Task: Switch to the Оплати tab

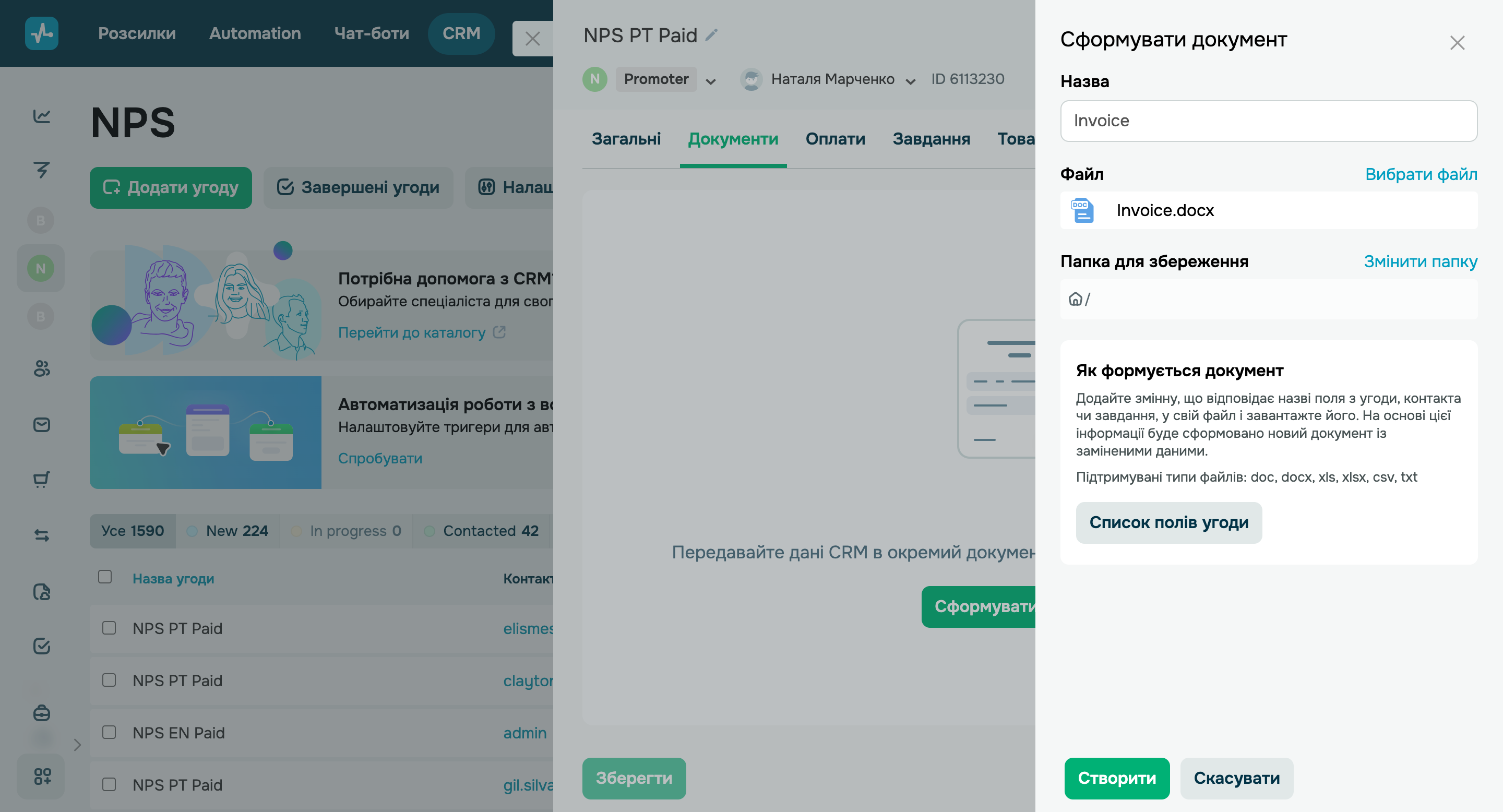Action: coord(835,139)
